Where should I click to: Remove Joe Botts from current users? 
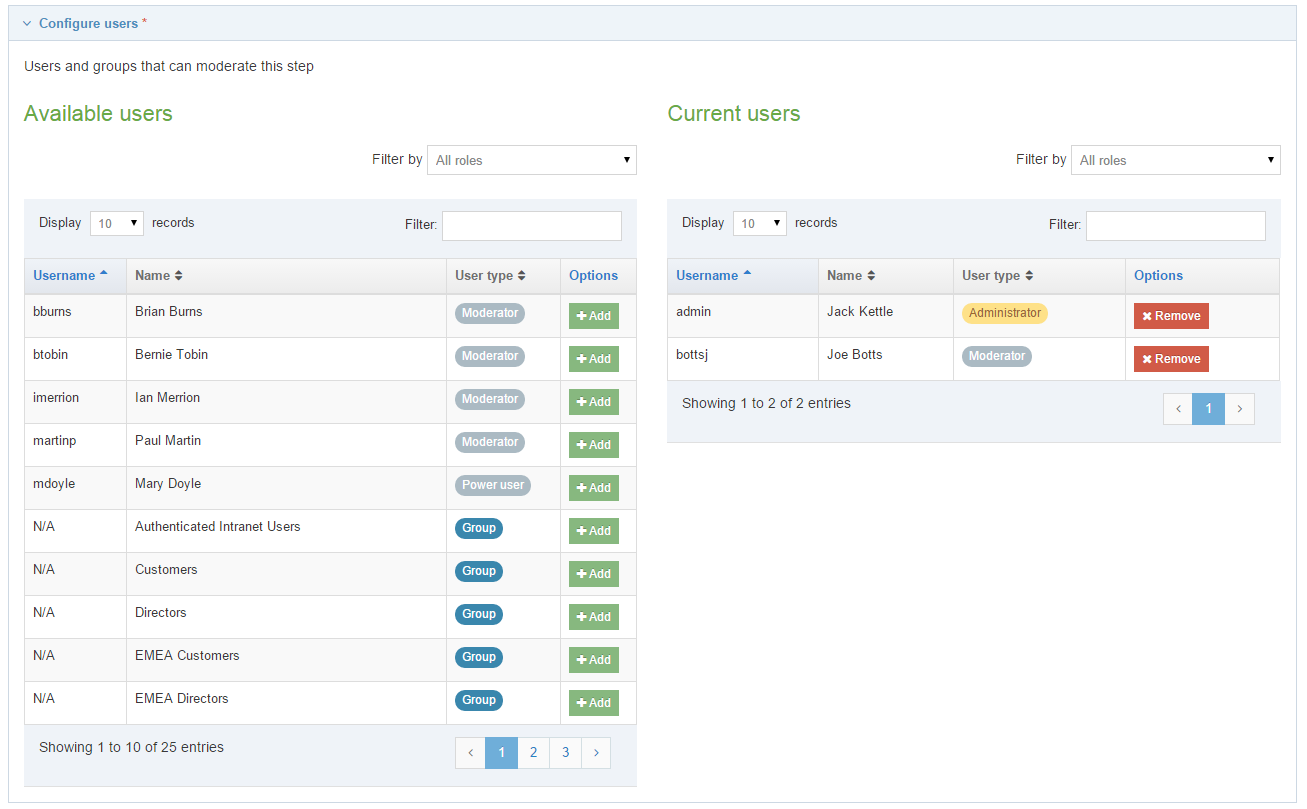coord(1170,359)
